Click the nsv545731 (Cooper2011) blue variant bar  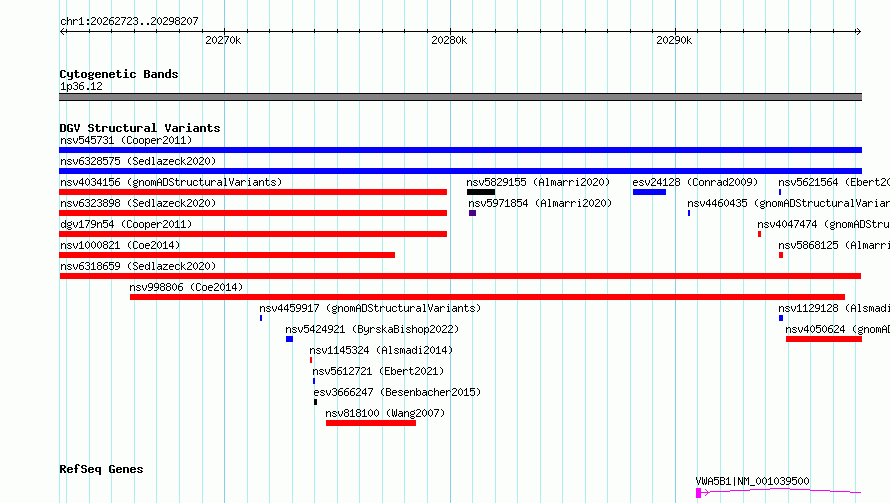460,150
